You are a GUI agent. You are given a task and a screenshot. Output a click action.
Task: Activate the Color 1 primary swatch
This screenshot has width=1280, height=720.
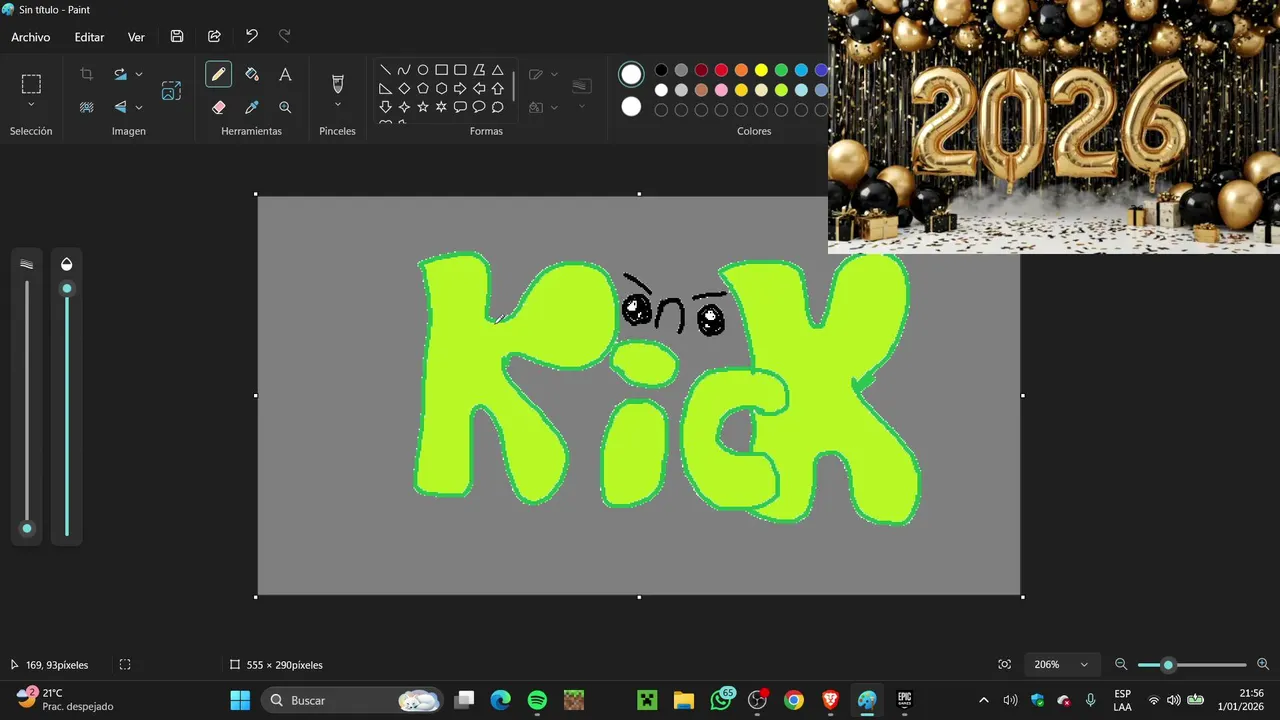631,74
